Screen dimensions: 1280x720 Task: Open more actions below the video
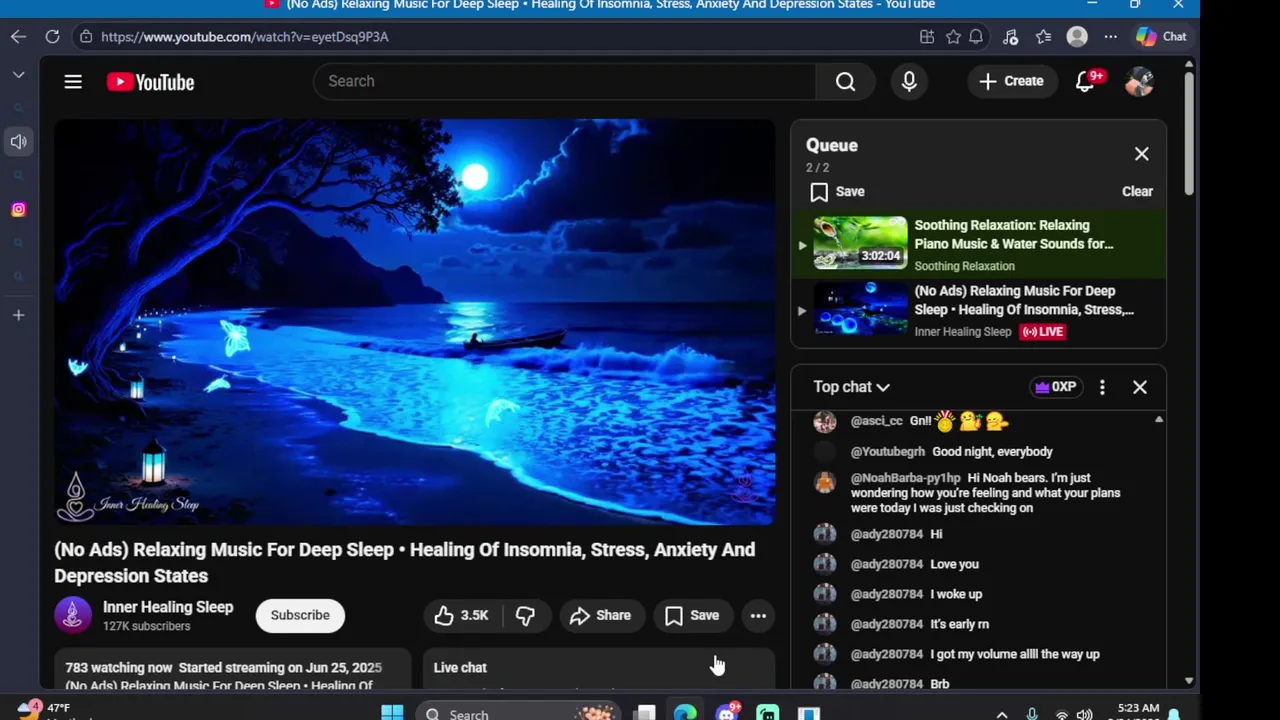758,616
